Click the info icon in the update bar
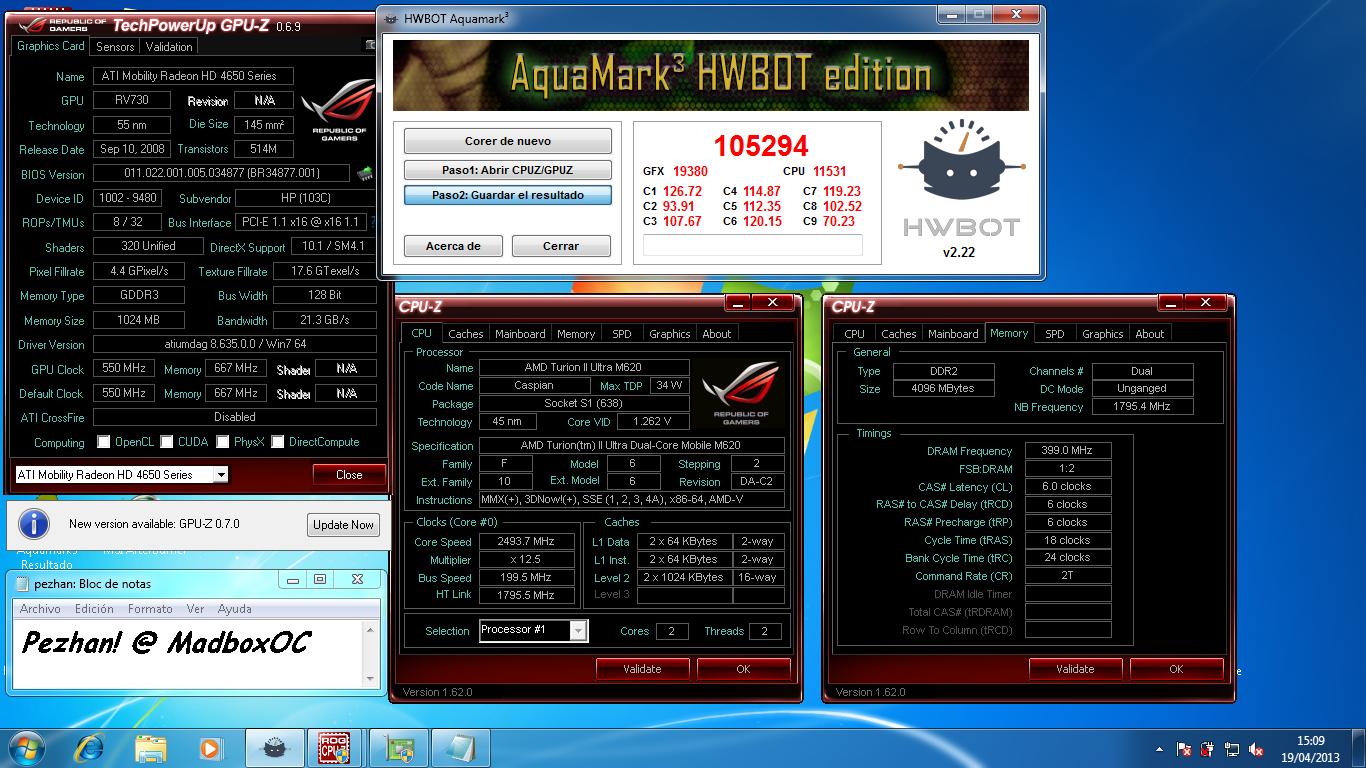1366x768 pixels. tap(34, 523)
